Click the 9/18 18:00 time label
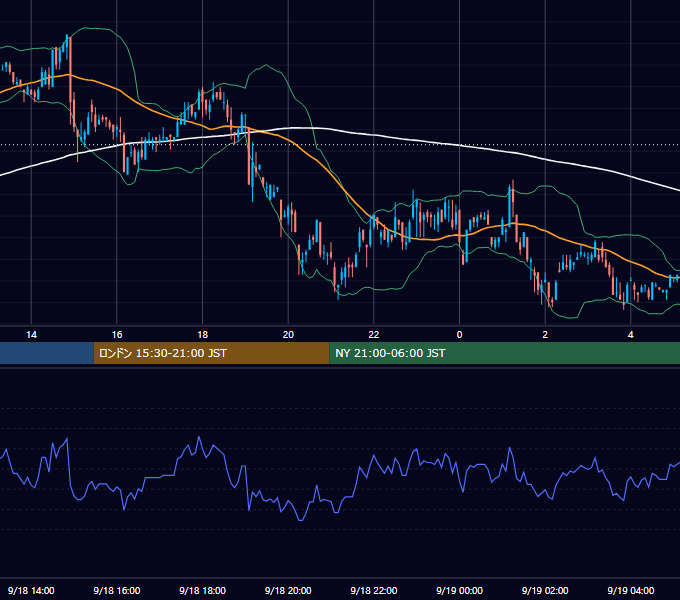 coord(203,590)
